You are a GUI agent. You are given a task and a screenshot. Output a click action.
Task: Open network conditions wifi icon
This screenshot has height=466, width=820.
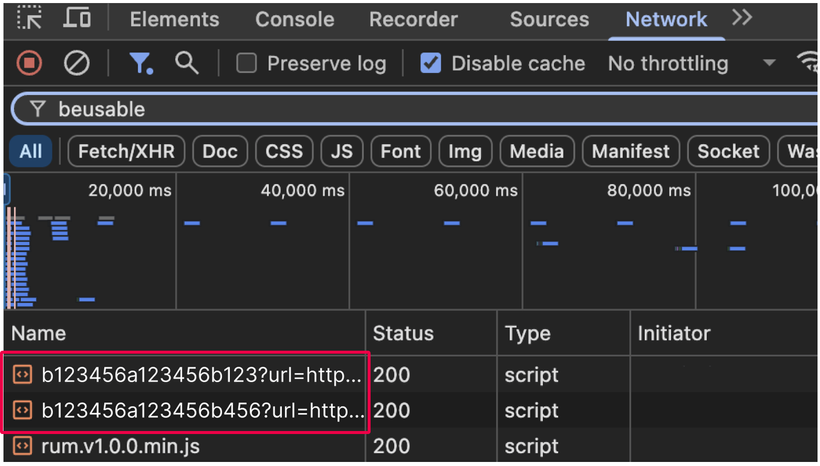pos(807,63)
